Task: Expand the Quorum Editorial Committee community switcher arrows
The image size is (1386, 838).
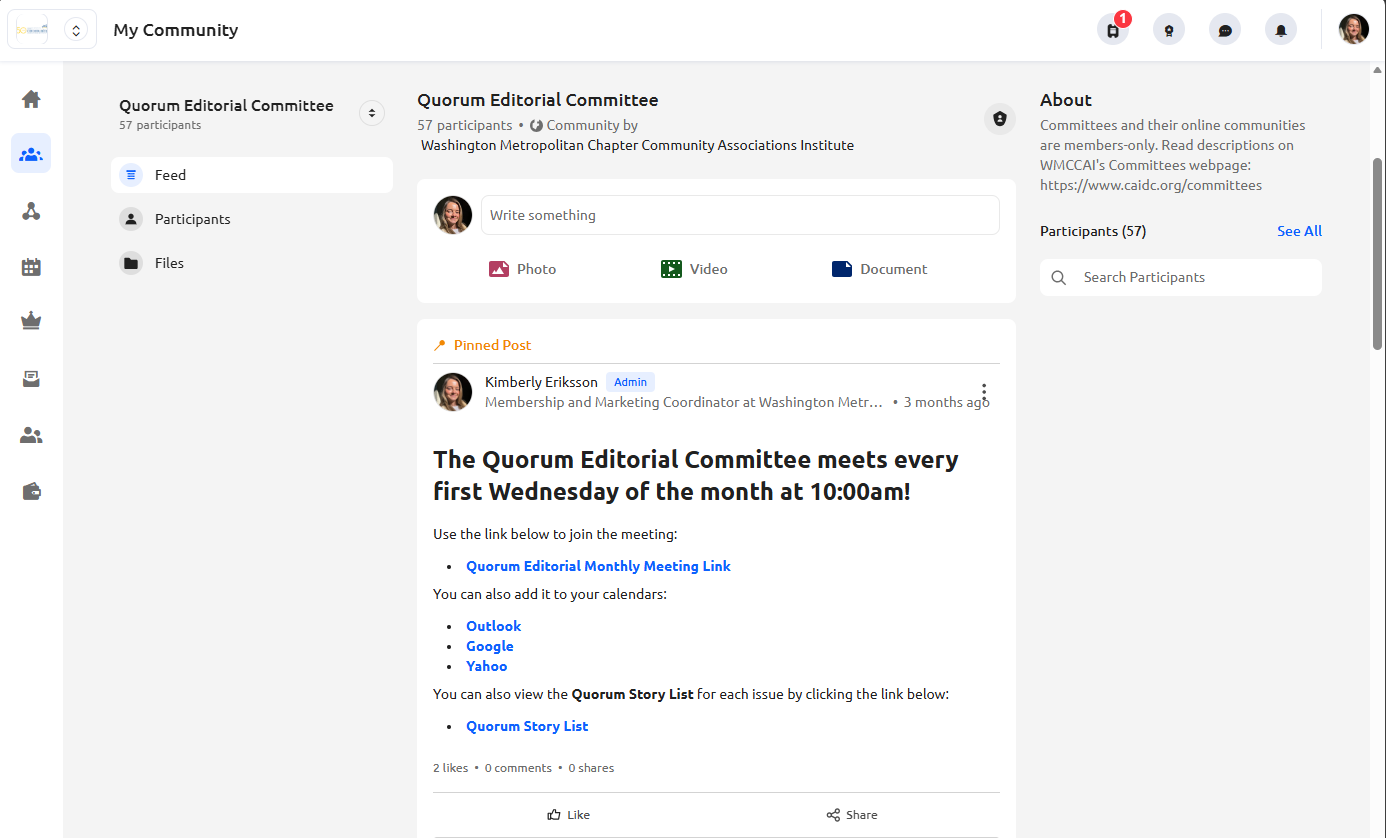Action: pyautogui.click(x=372, y=113)
